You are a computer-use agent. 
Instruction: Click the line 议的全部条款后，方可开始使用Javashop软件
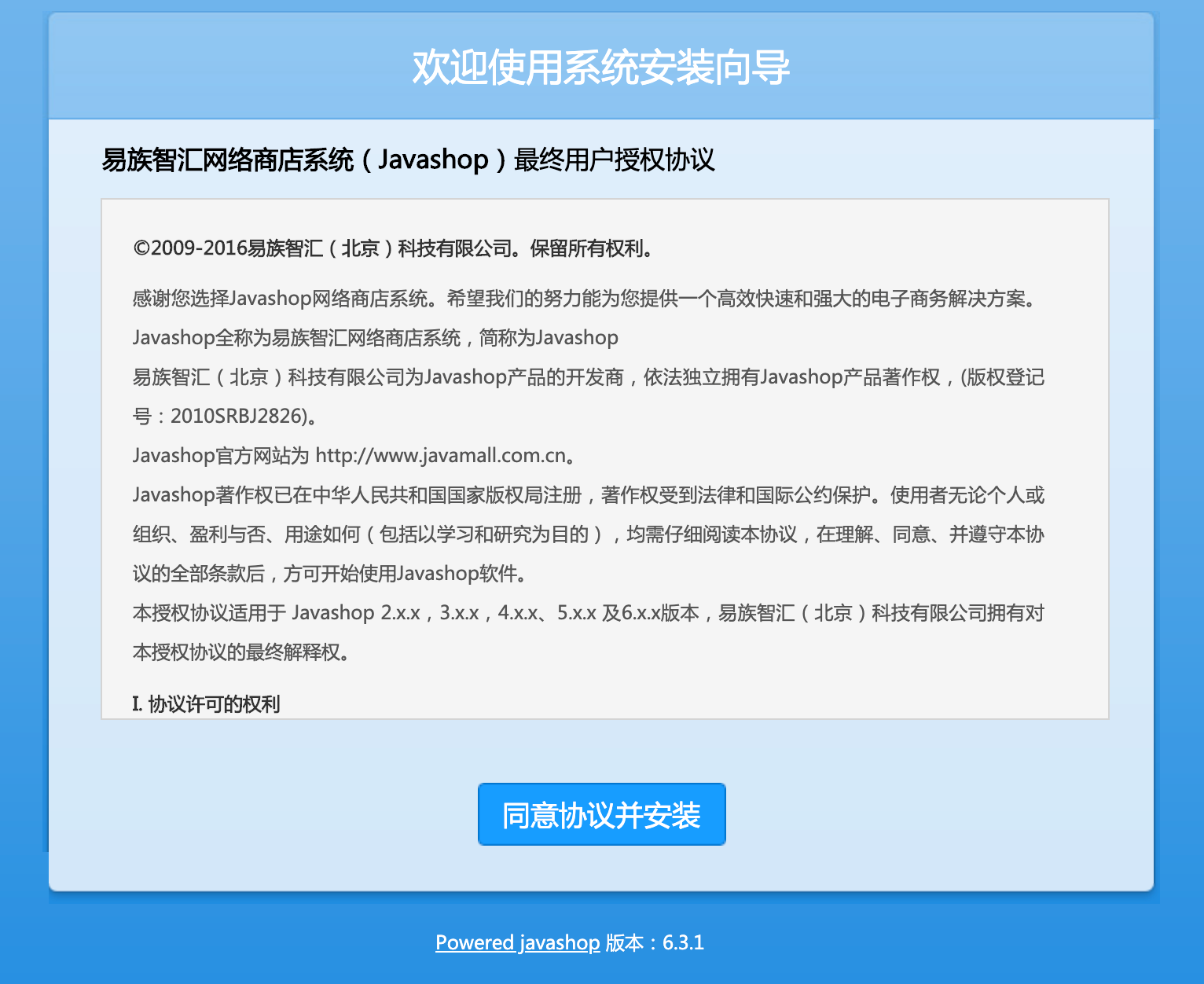tap(331, 574)
